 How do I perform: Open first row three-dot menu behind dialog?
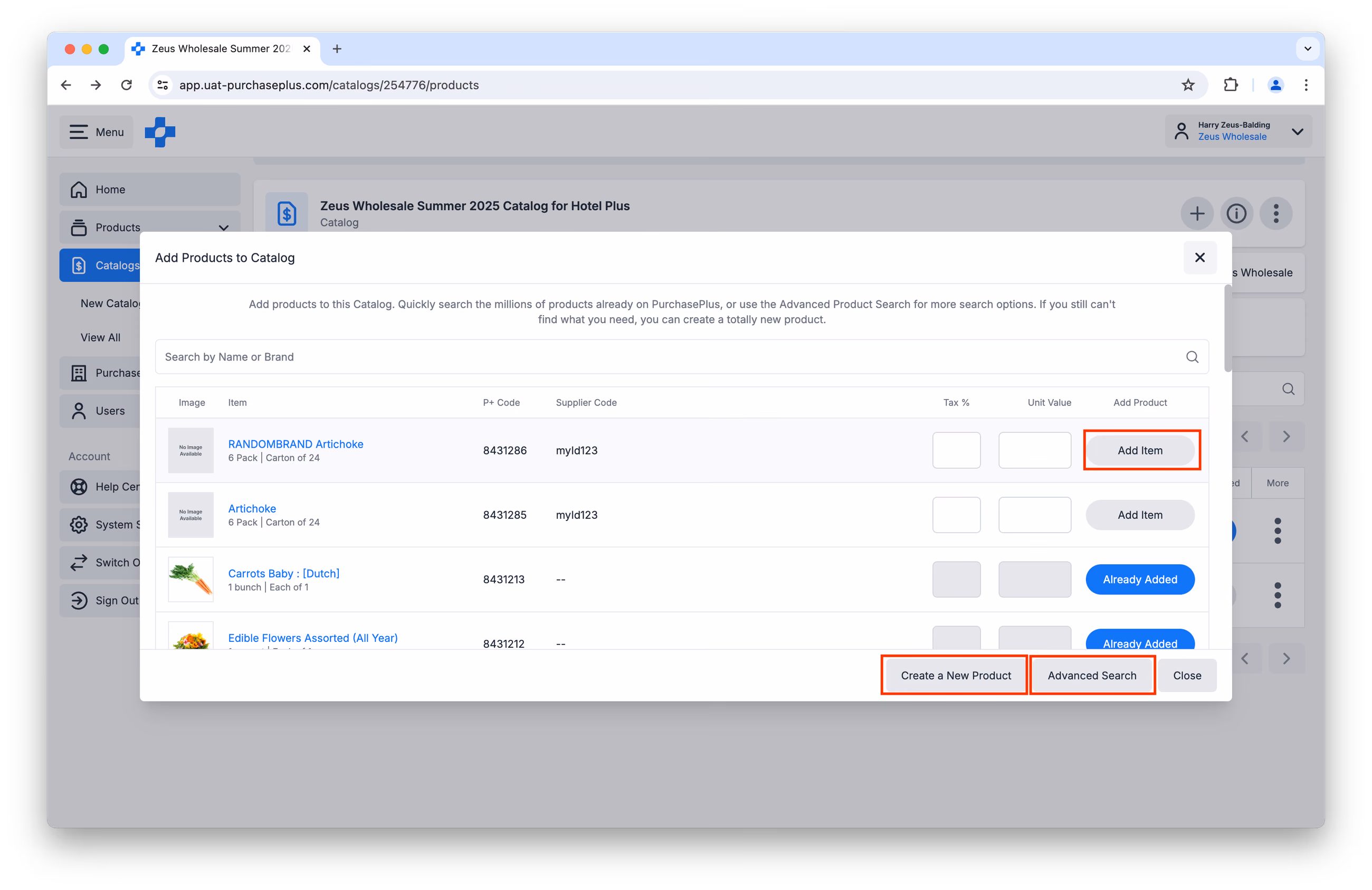pos(1278,531)
